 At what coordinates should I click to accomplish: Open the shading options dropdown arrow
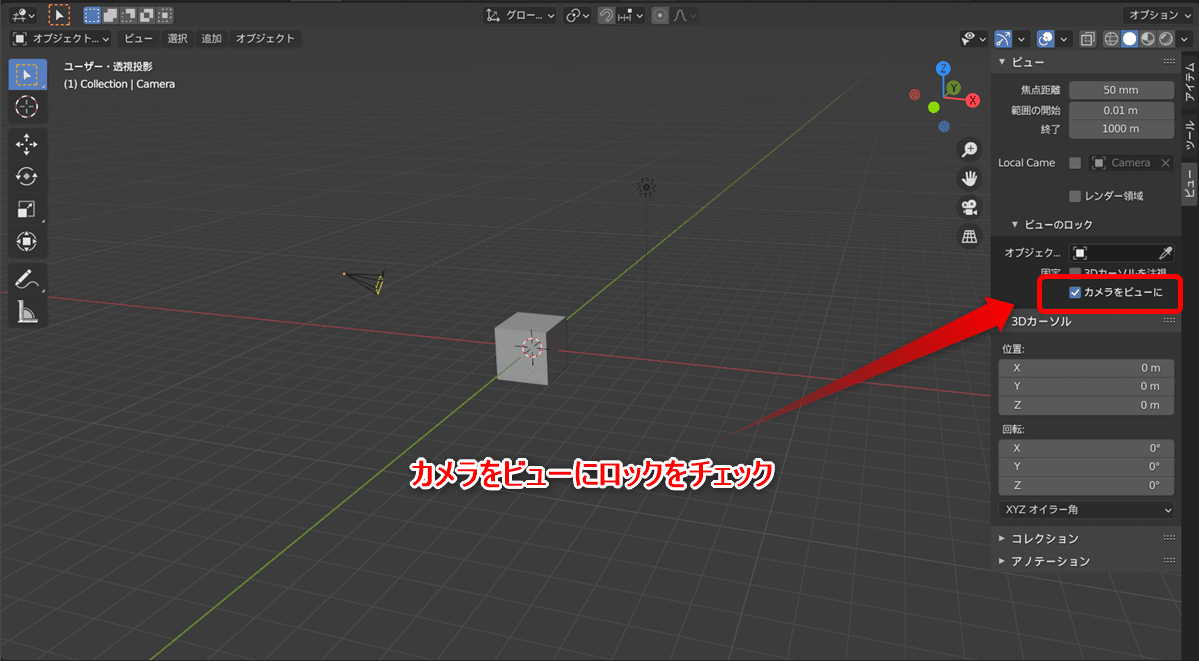coord(1184,38)
